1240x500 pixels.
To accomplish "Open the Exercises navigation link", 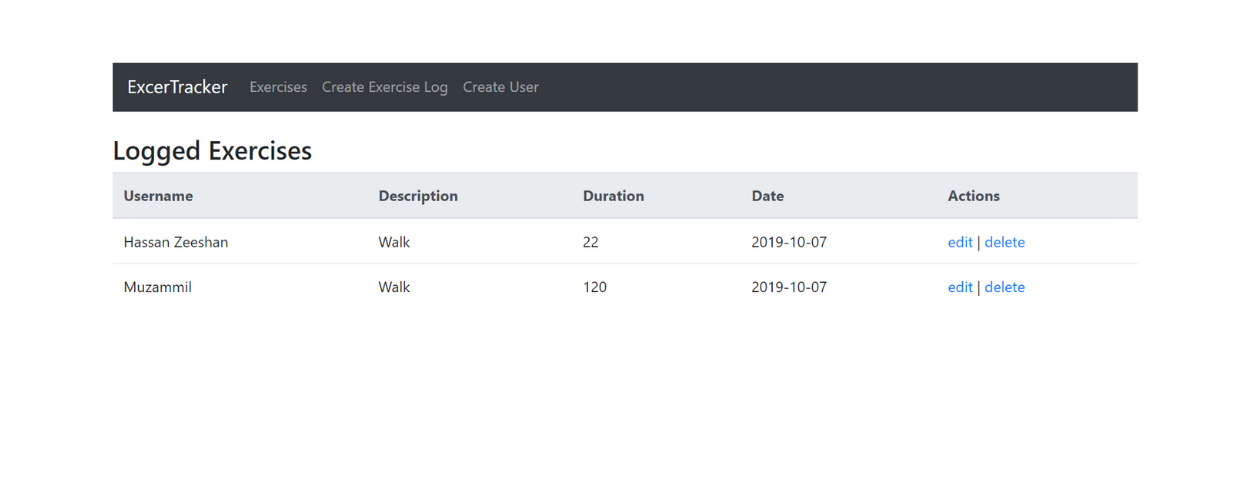I will click(x=278, y=87).
